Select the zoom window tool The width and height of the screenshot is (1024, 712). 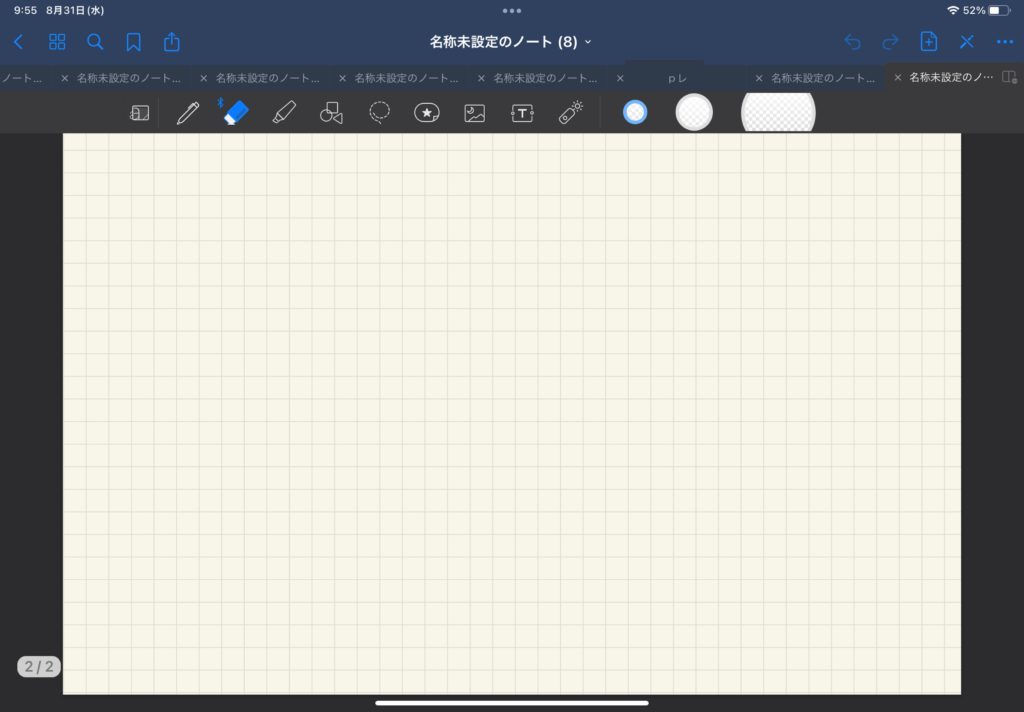[139, 113]
